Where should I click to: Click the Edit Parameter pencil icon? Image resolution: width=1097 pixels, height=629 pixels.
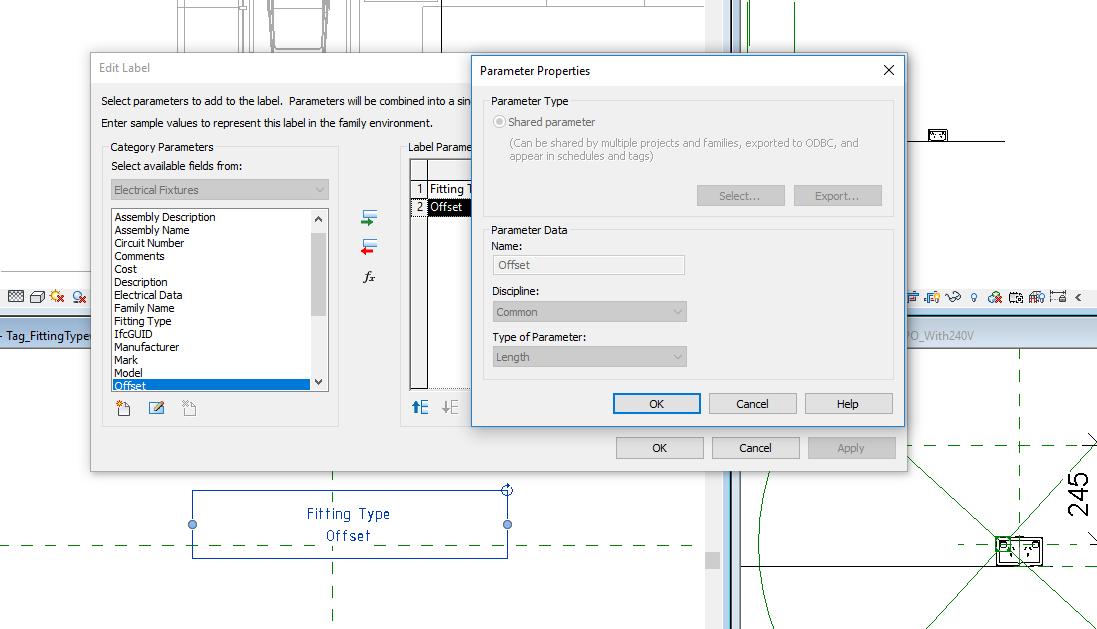pos(157,408)
